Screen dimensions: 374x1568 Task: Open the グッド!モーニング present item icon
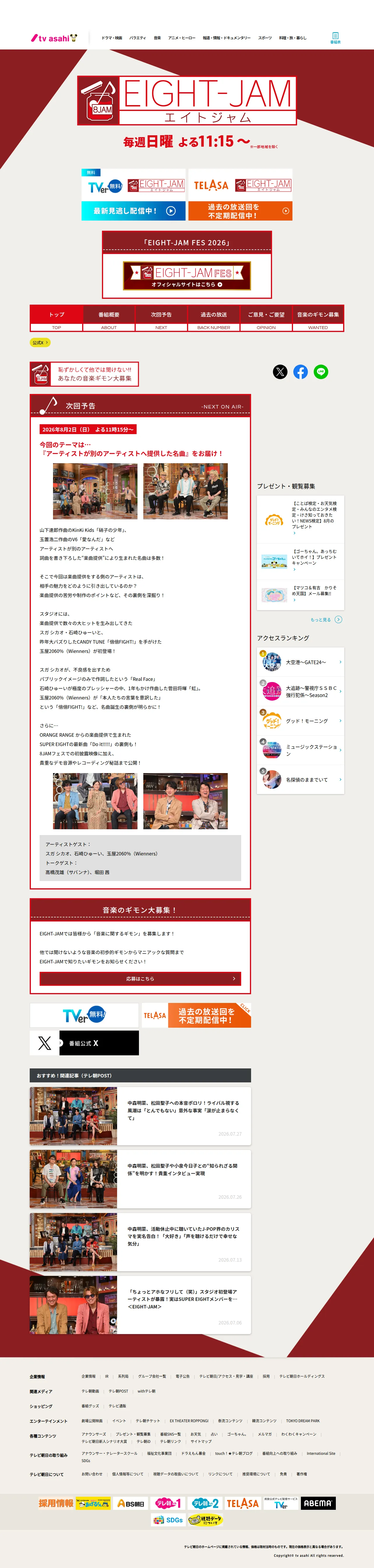point(274,521)
